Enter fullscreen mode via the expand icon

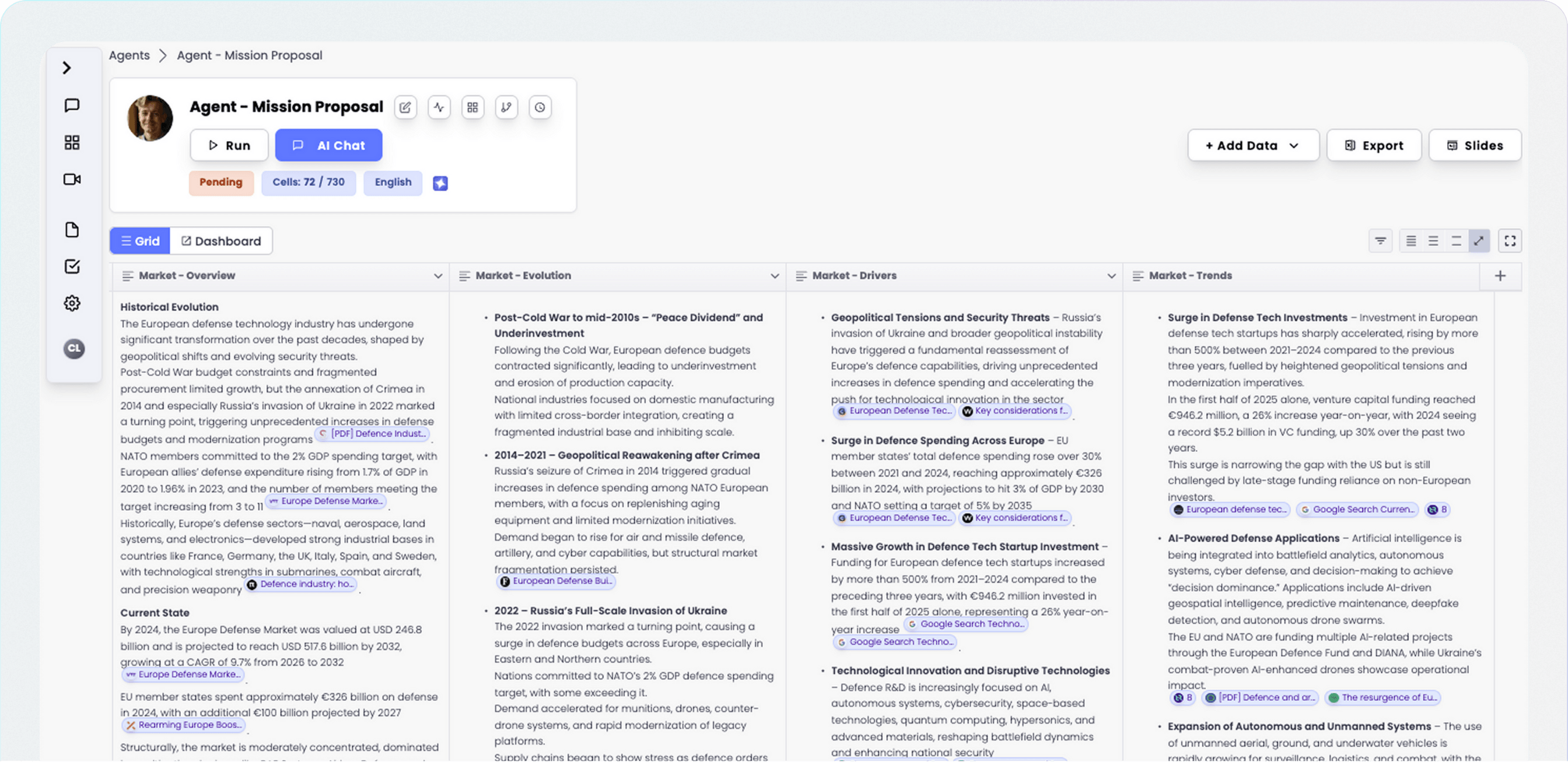pyautogui.click(x=1510, y=240)
